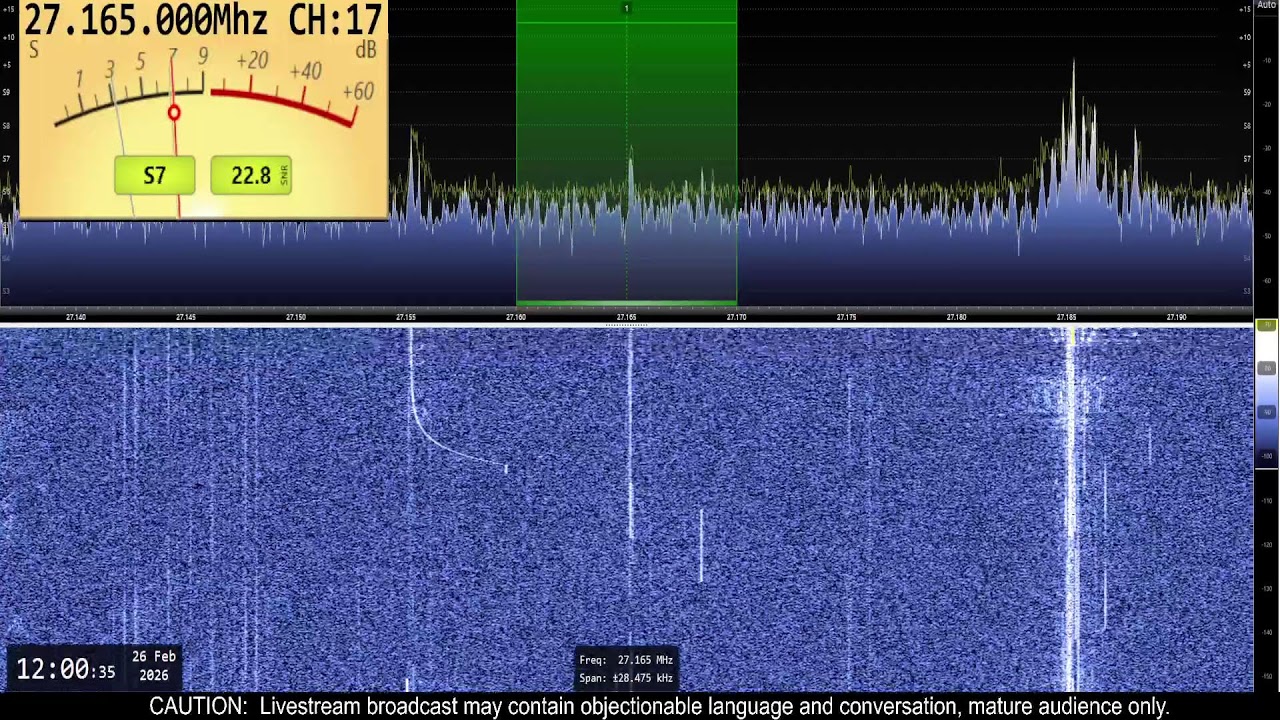This screenshot has width=1280, height=720.
Task: Tune to the 27.140 frequency label
Action: (x=76, y=317)
